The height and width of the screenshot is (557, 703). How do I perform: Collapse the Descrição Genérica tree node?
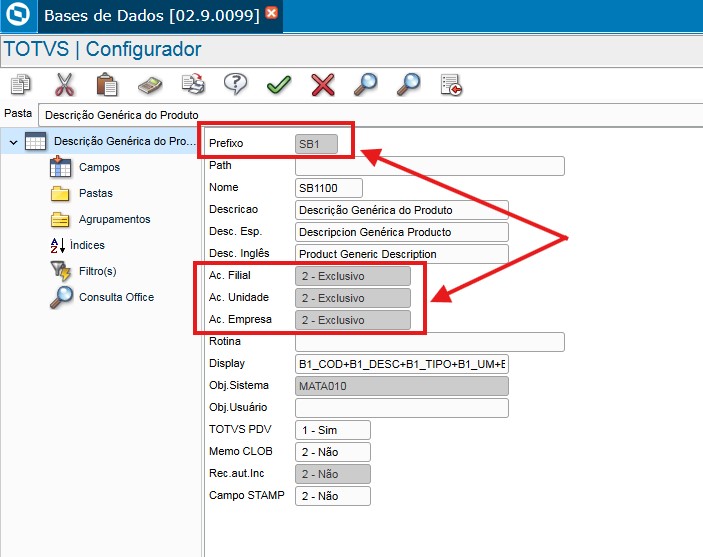(13, 142)
